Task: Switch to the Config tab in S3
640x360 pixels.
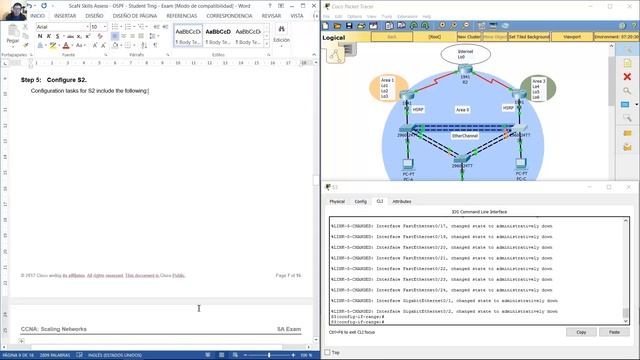Action: coord(360,201)
